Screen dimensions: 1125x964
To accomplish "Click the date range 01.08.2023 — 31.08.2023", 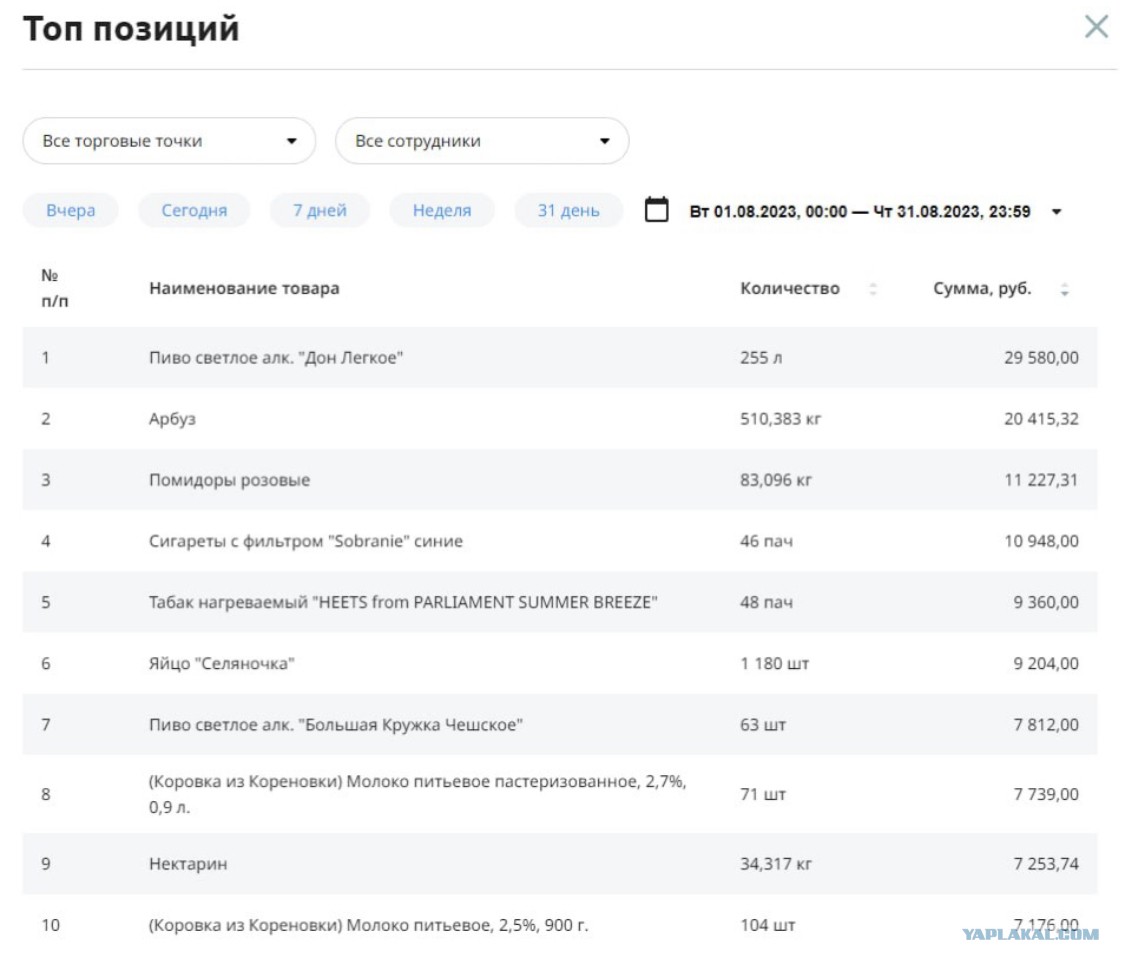I will click(x=860, y=212).
